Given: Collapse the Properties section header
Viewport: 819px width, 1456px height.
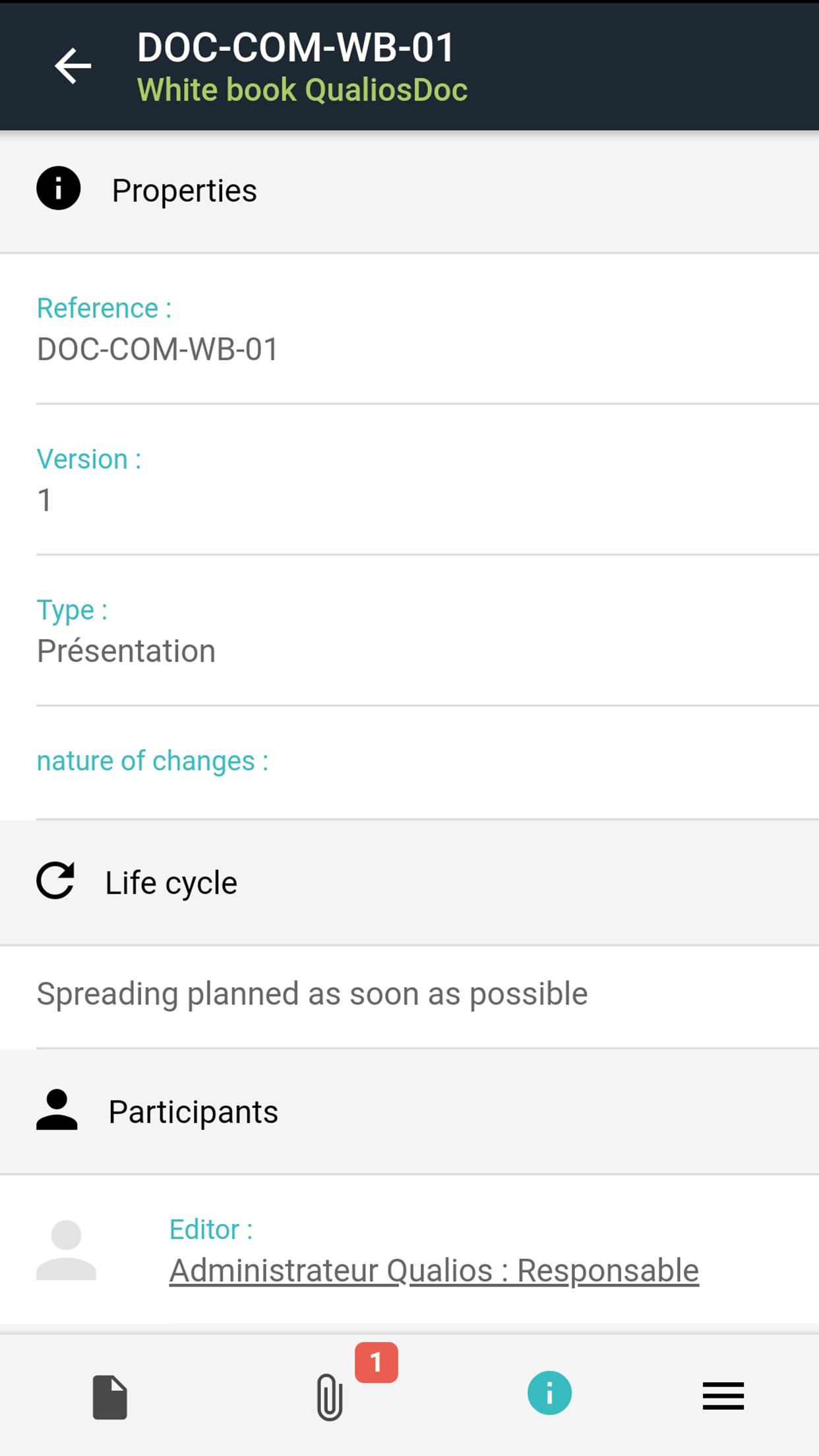Looking at the screenshot, I should (x=409, y=191).
